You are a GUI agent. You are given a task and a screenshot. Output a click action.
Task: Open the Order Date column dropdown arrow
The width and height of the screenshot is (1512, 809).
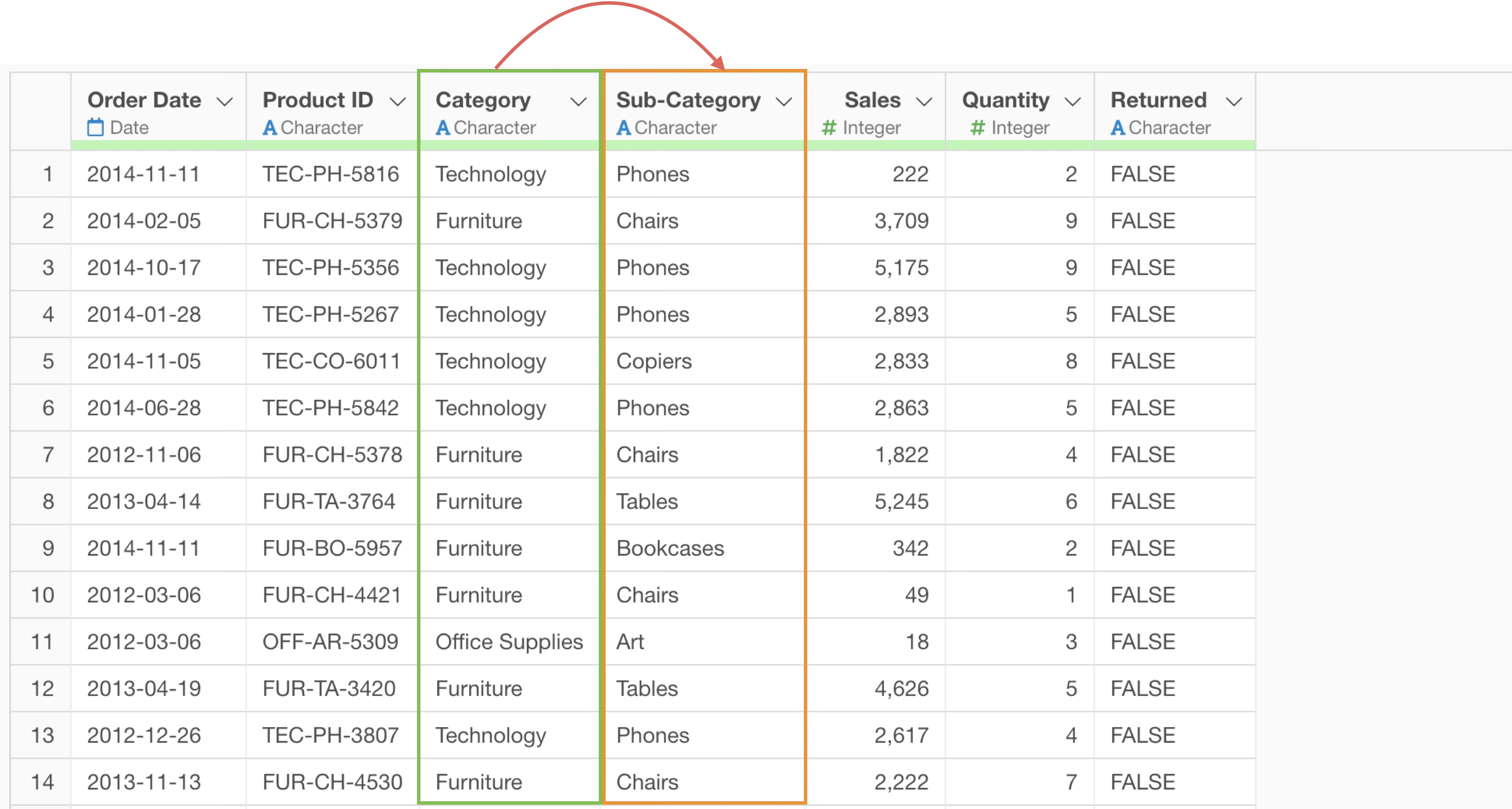(x=225, y=102)
